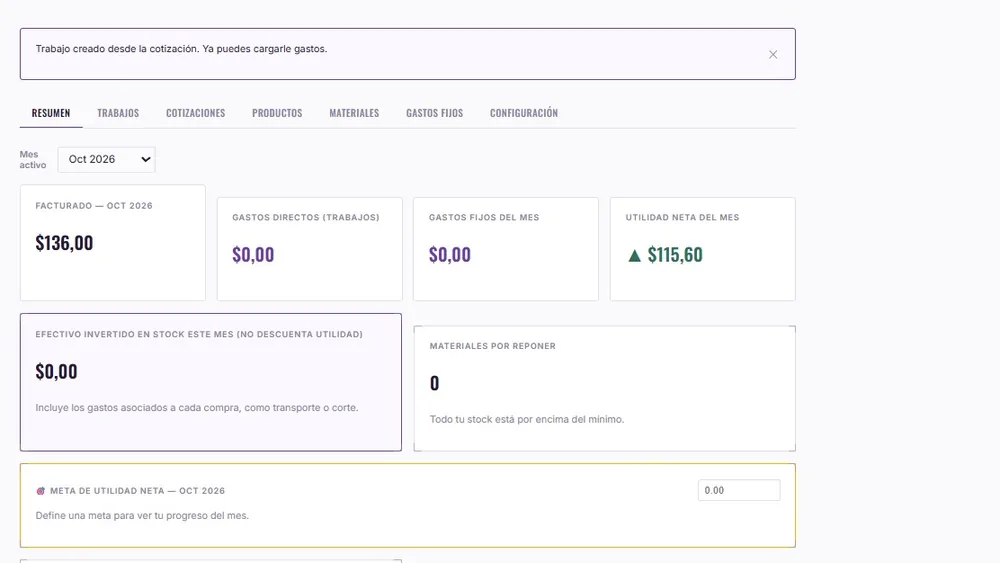Click the meta de utilidad neta input field
This screenshot has height=563, width=1000.
click(739, 490)
